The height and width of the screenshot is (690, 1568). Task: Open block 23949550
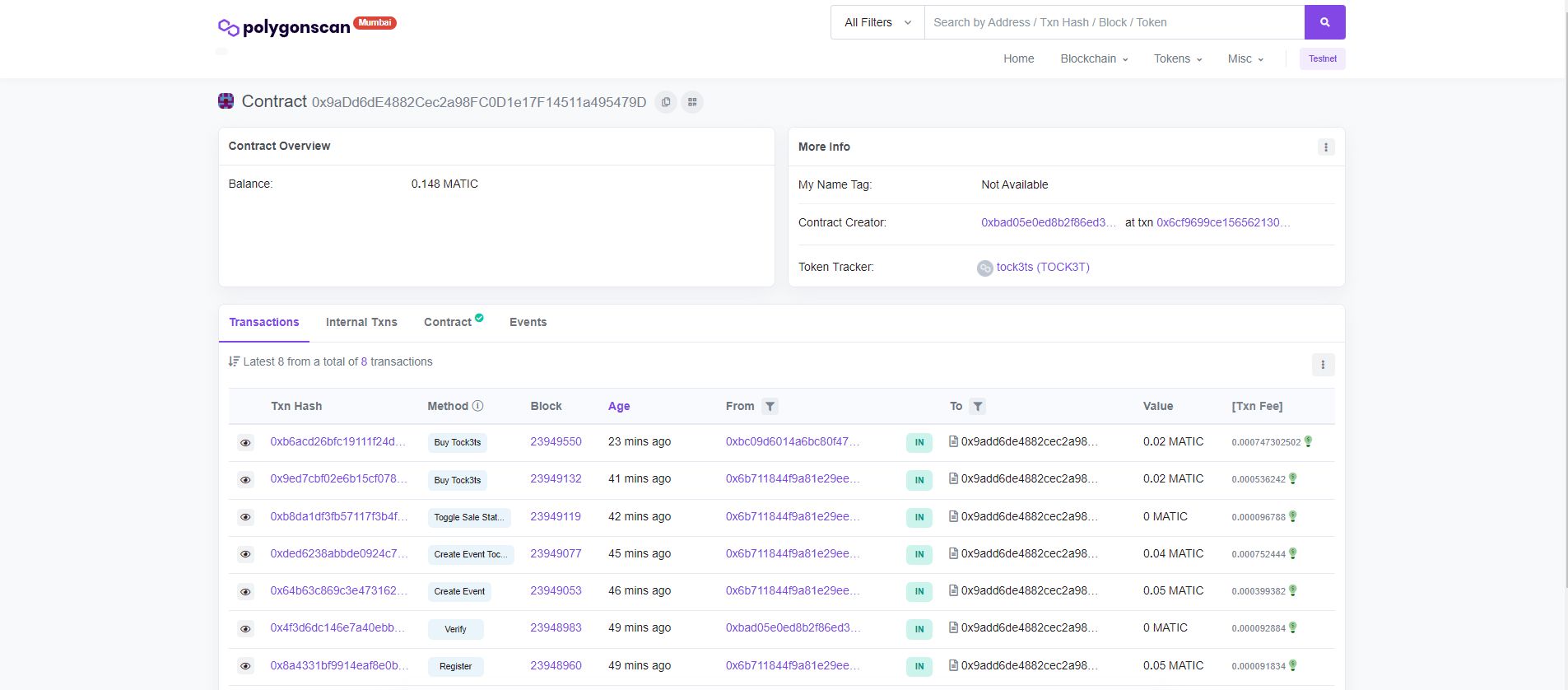point(556,441)
